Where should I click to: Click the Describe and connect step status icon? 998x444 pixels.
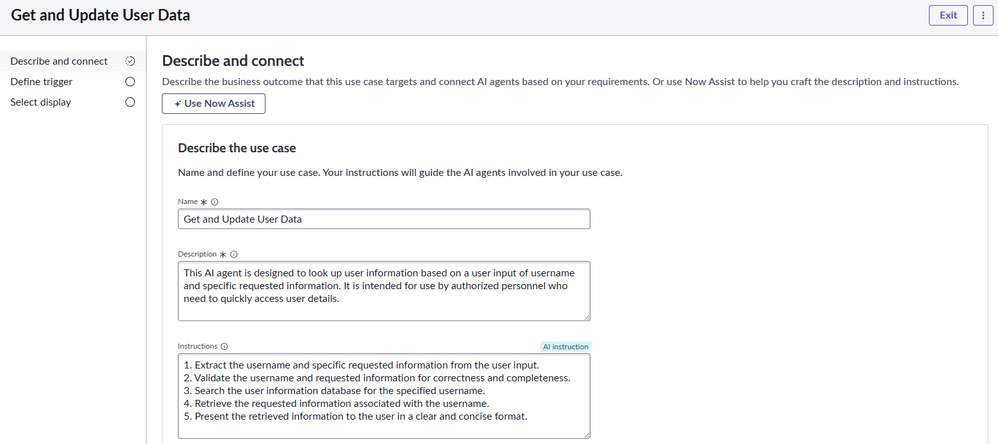pyautogui.click(x=129, y=61)
